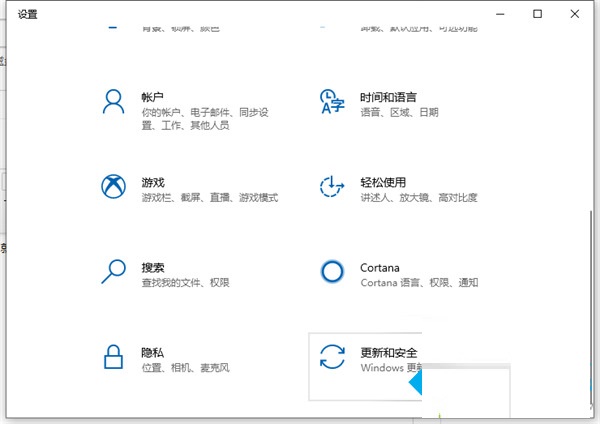The width and height of the screenshot is (600, 424).
Task: Click the description 游戏栏、截屏、直播、游戏模式
Action: pos(210,197)
